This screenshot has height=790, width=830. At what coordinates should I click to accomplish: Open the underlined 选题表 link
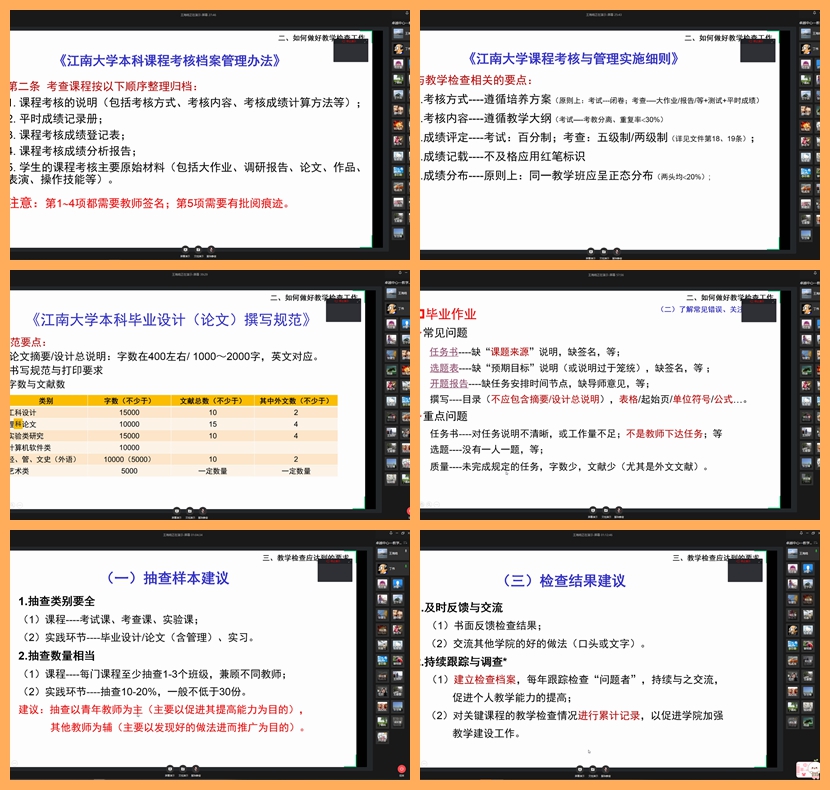443,367
